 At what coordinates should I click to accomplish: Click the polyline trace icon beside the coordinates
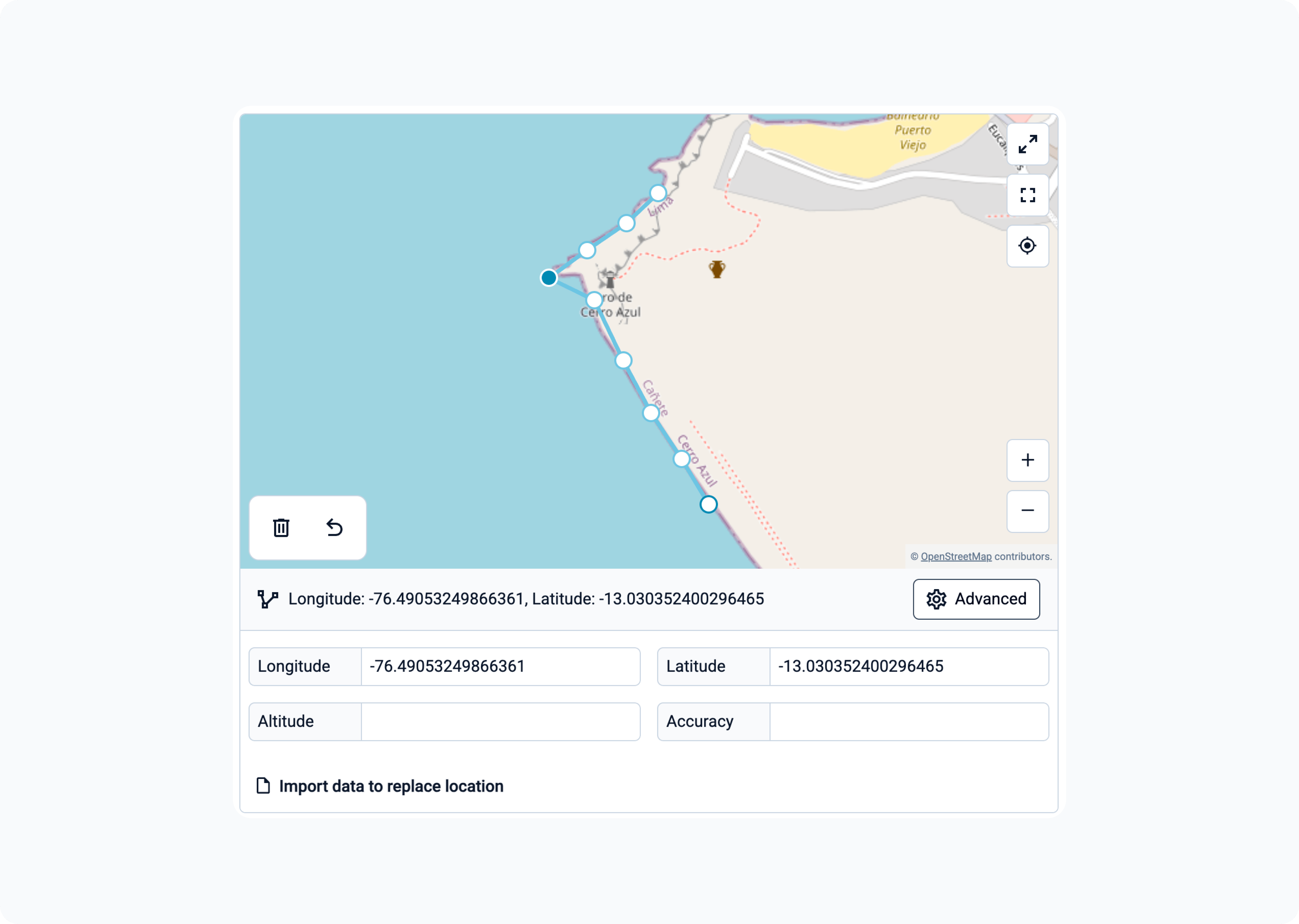click(268, 599)
